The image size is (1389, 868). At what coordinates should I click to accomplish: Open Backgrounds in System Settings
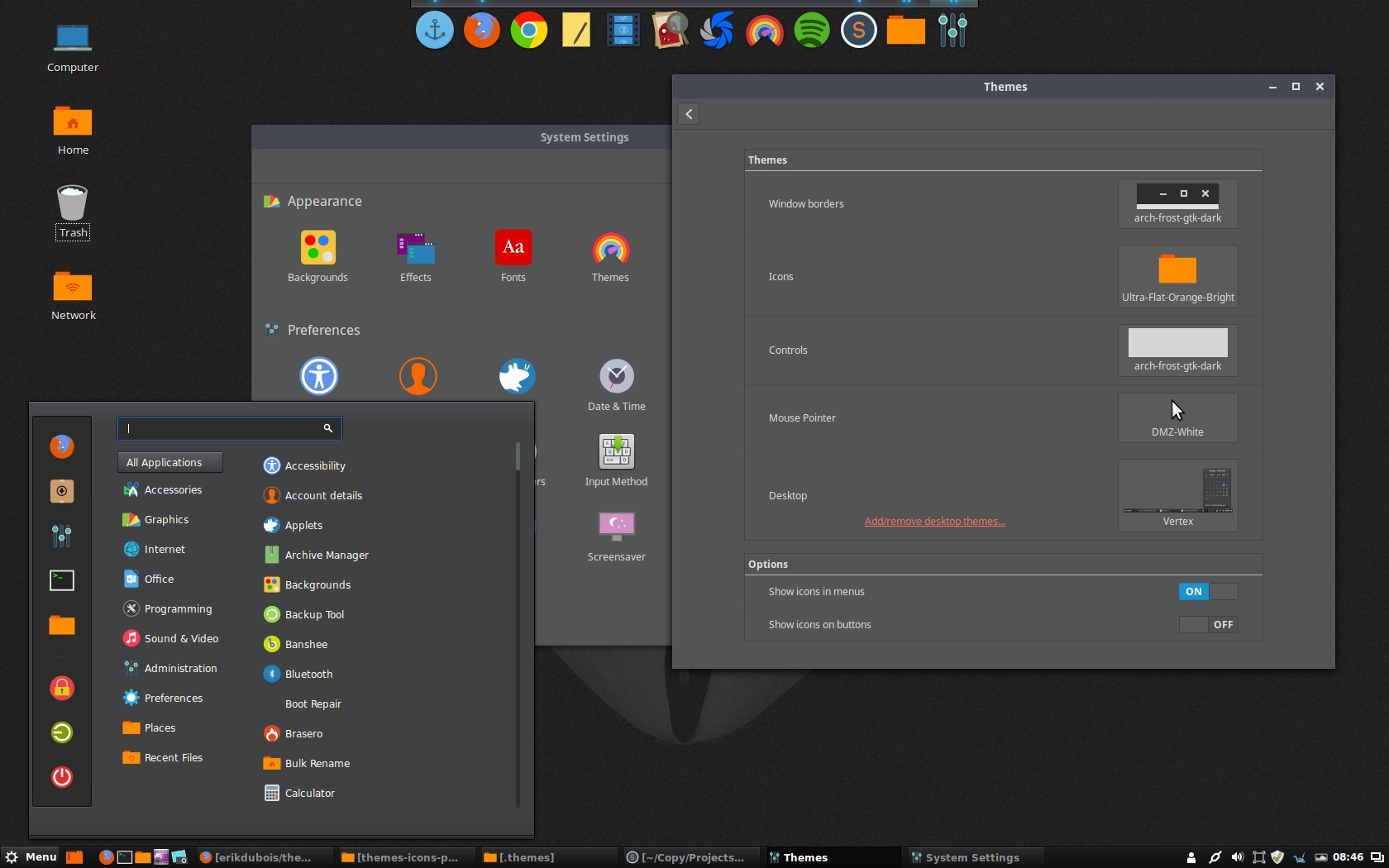tap(317, 256)
